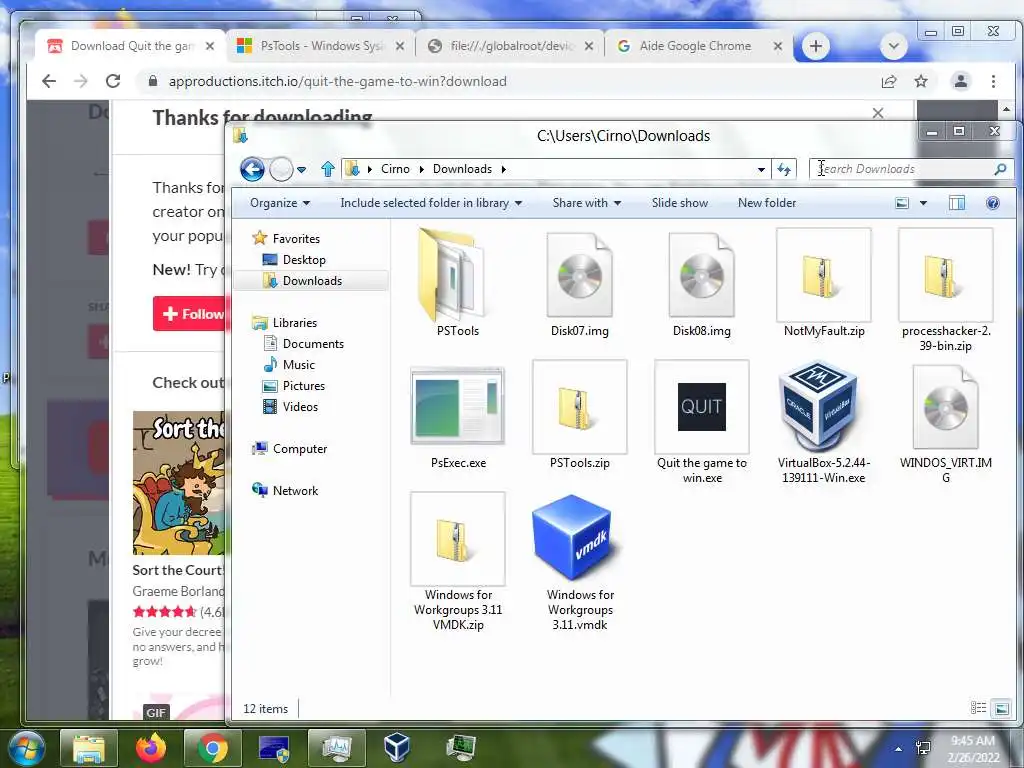The width and height of the screenshot is (1024, 768).
Task: Open change view options dropdown arrow
Action: pos(923,203)
